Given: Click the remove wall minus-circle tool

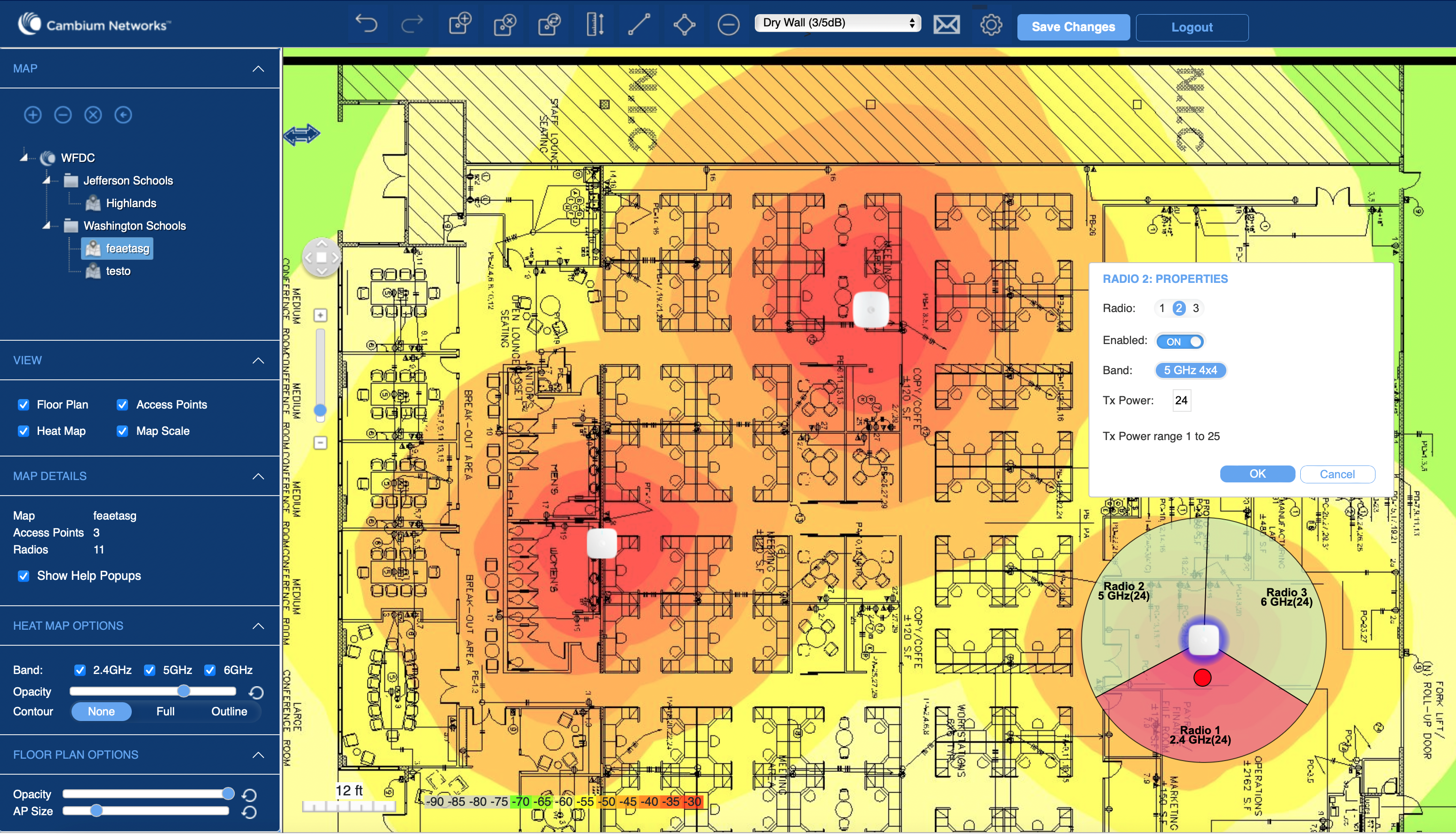Looking at the screenshot, I should [x=728, y=24].
